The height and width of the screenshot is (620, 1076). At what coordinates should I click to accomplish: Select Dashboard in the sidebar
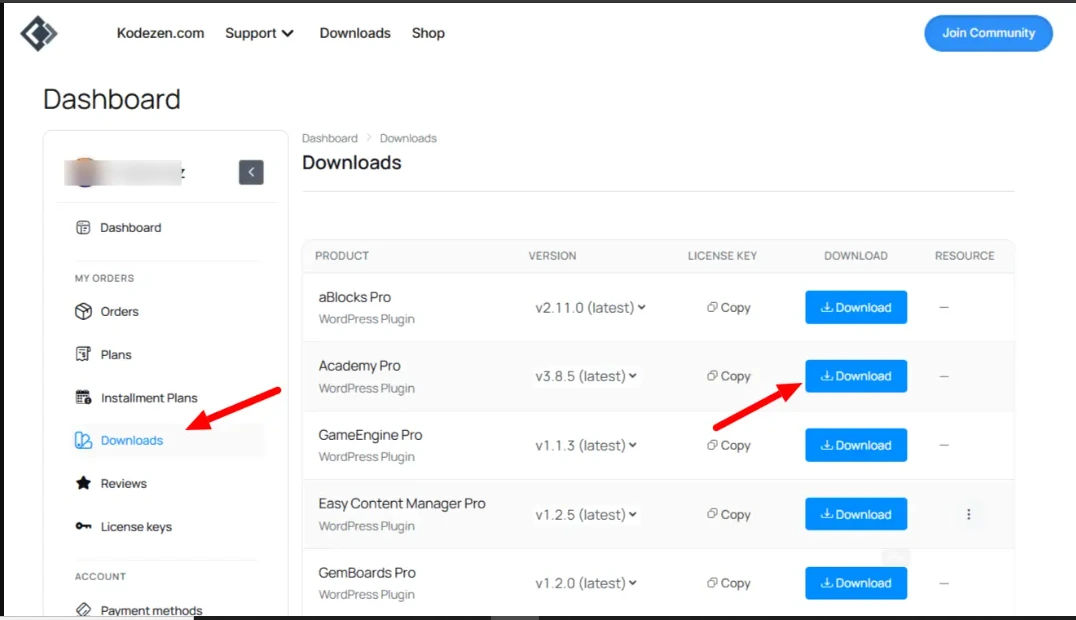click(x=130, y=227)
